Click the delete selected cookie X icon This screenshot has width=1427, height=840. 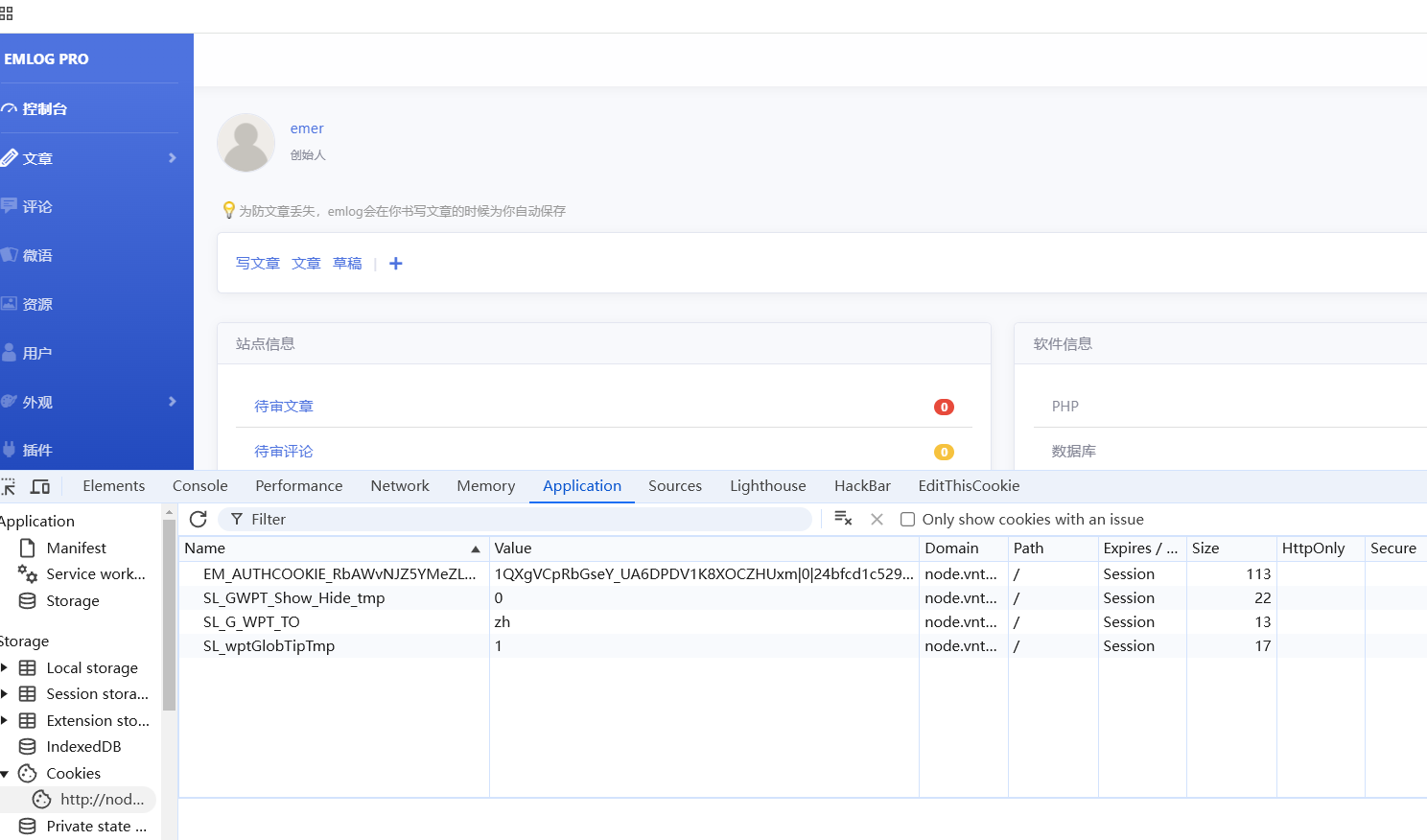coord(877,519)
